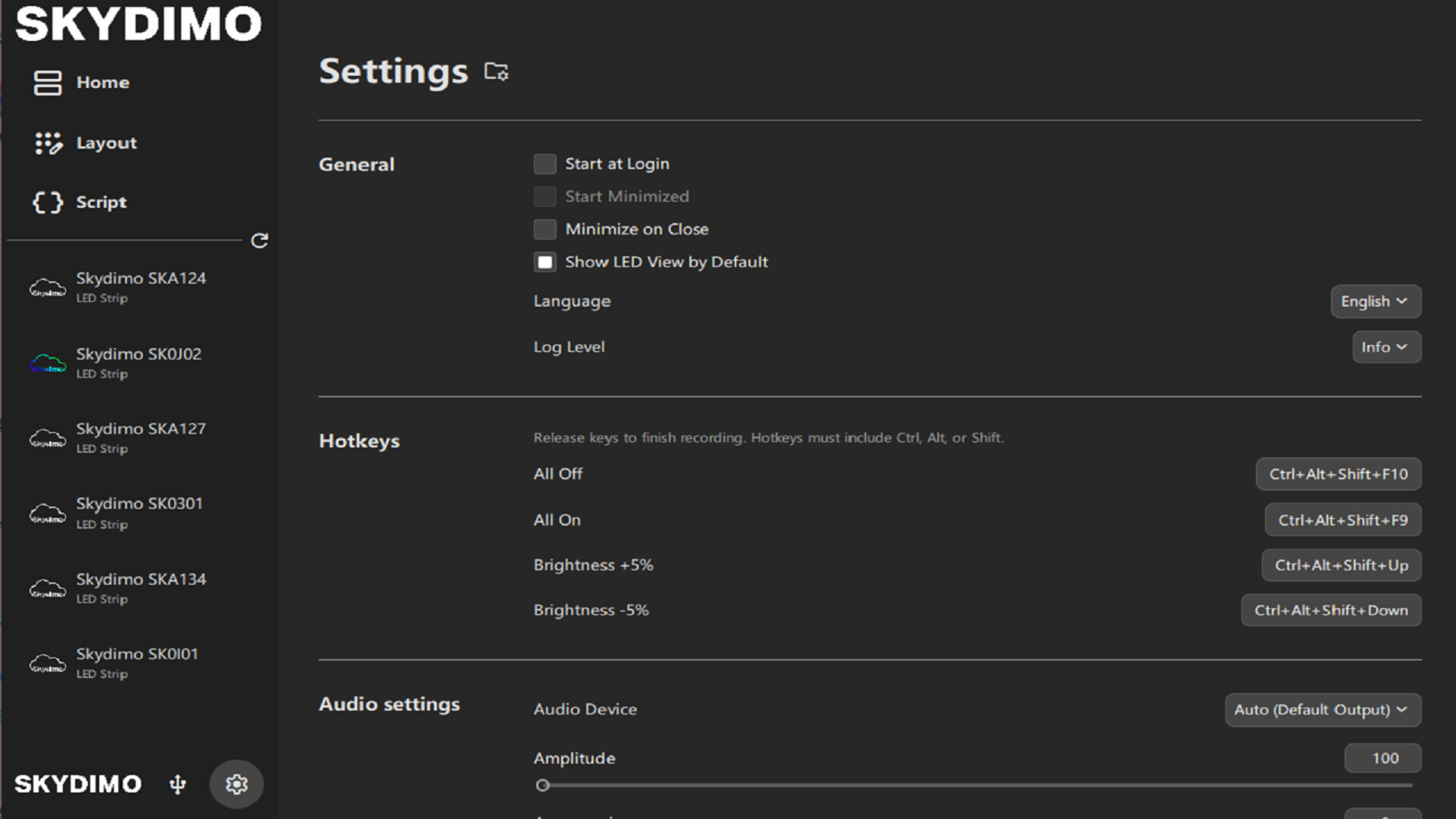Click the folder-gear icon beside Settings title
1456x819 pixels.
[497, 71]
